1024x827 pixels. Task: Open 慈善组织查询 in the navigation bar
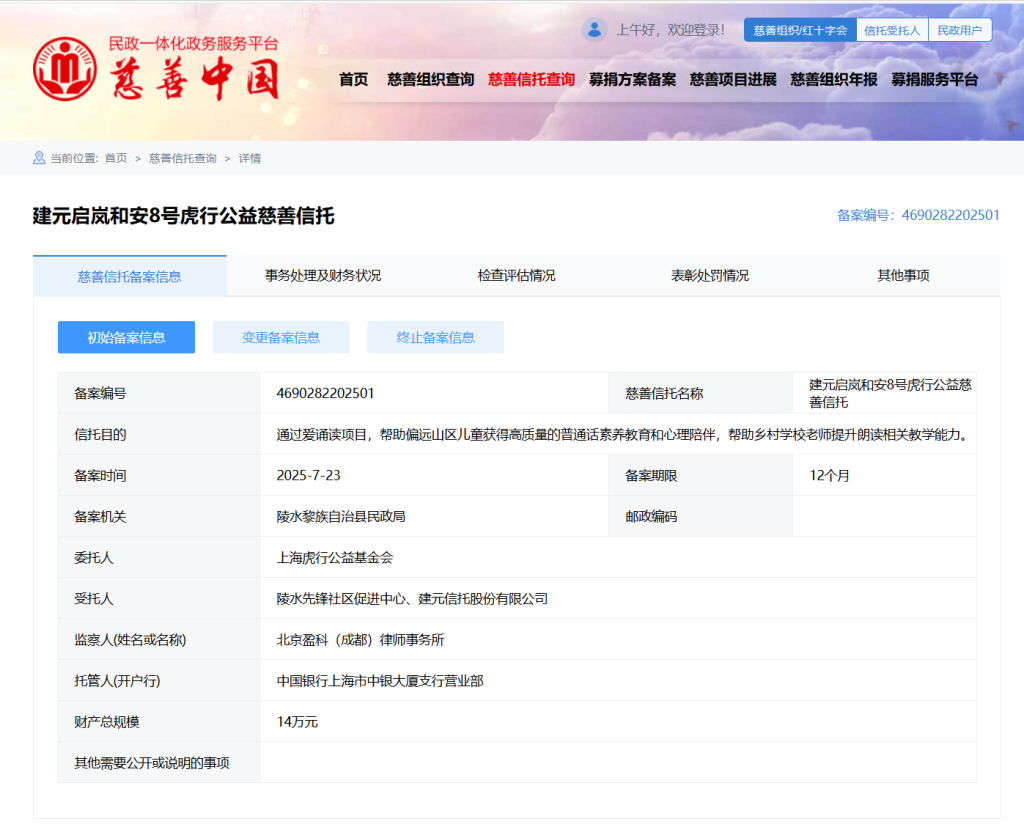(x=430, y=80)
